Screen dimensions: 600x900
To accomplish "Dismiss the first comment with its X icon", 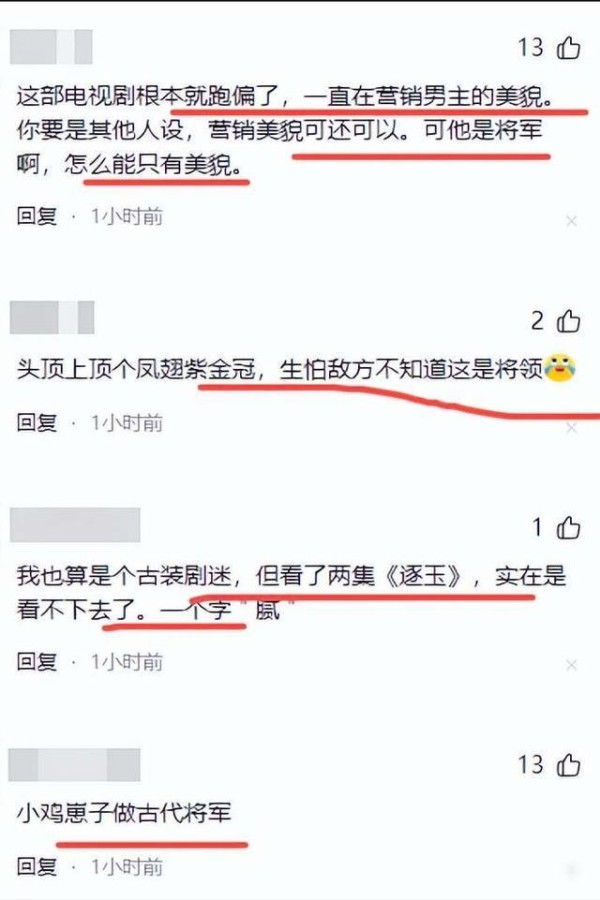I will 571,221.
